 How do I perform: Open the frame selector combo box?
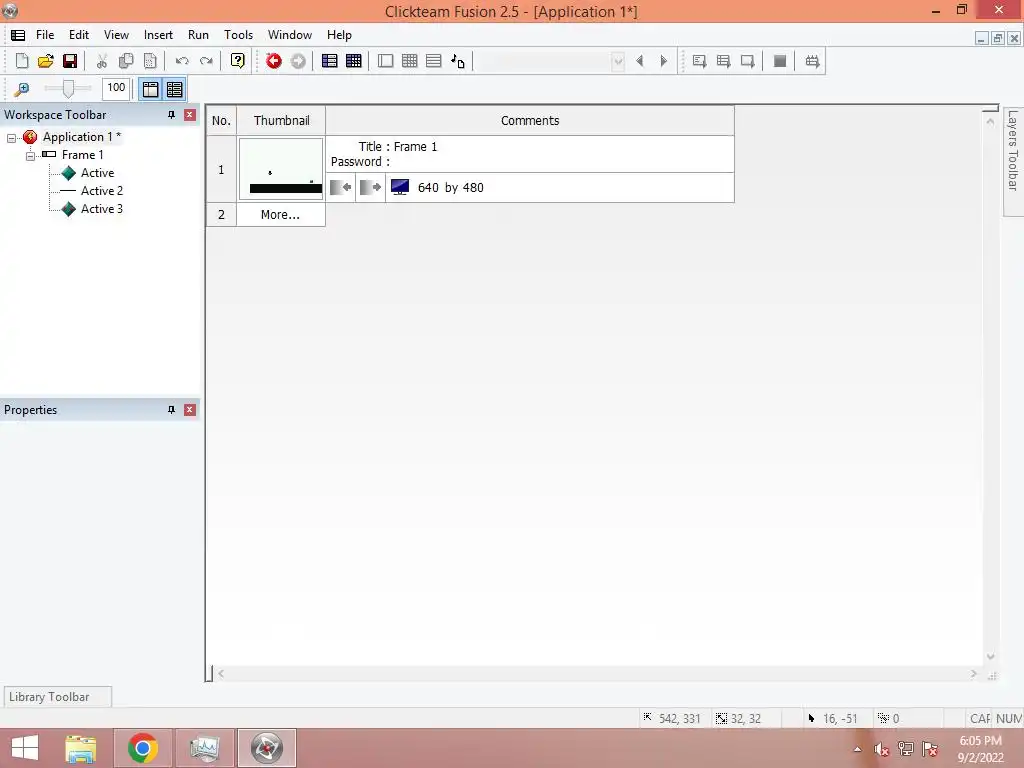(550, 61)
